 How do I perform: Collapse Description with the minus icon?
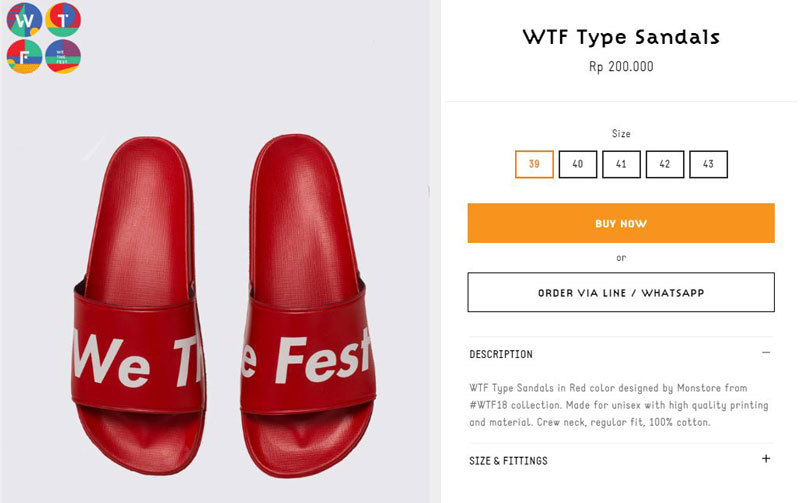click(x=766, y=353)
